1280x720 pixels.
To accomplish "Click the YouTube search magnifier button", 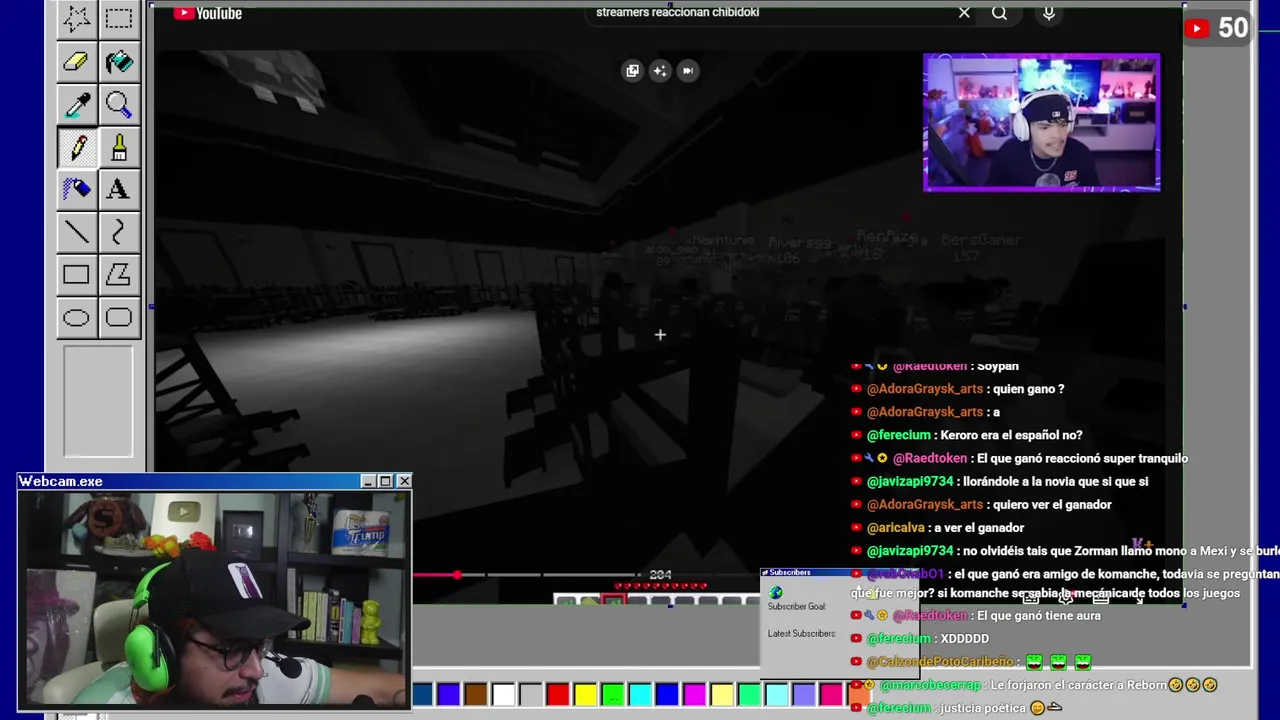I will (x=999, y=13).
